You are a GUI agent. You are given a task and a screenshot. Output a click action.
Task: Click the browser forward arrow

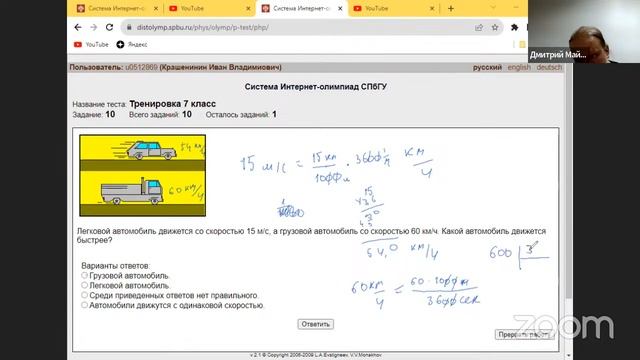click(x=93, y=27)
